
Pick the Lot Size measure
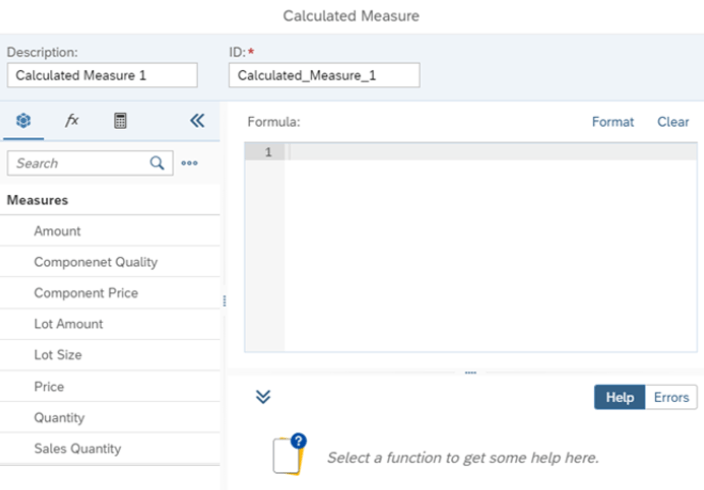tap(58, 355)
